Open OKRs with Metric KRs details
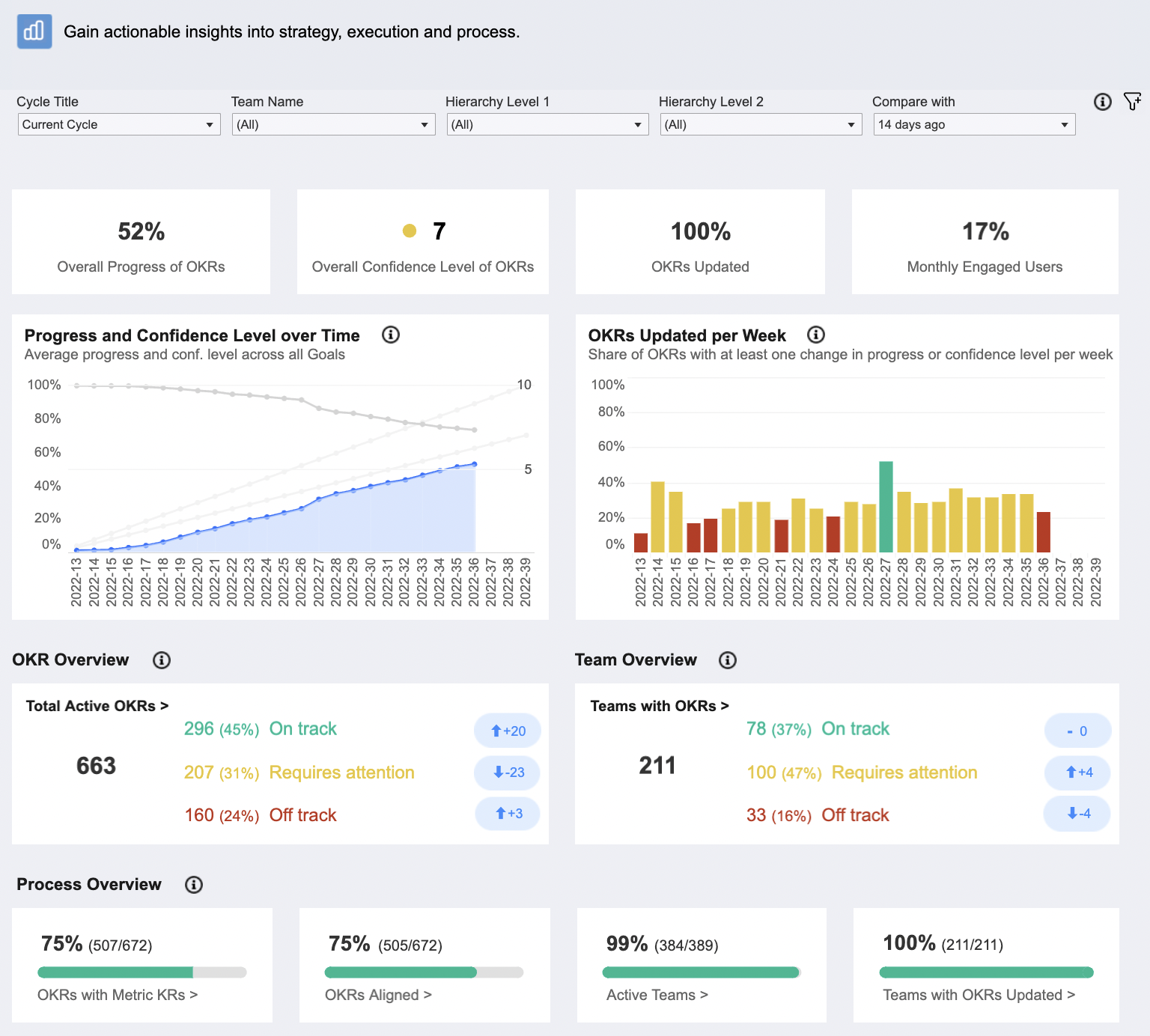 tap(117, 995)
